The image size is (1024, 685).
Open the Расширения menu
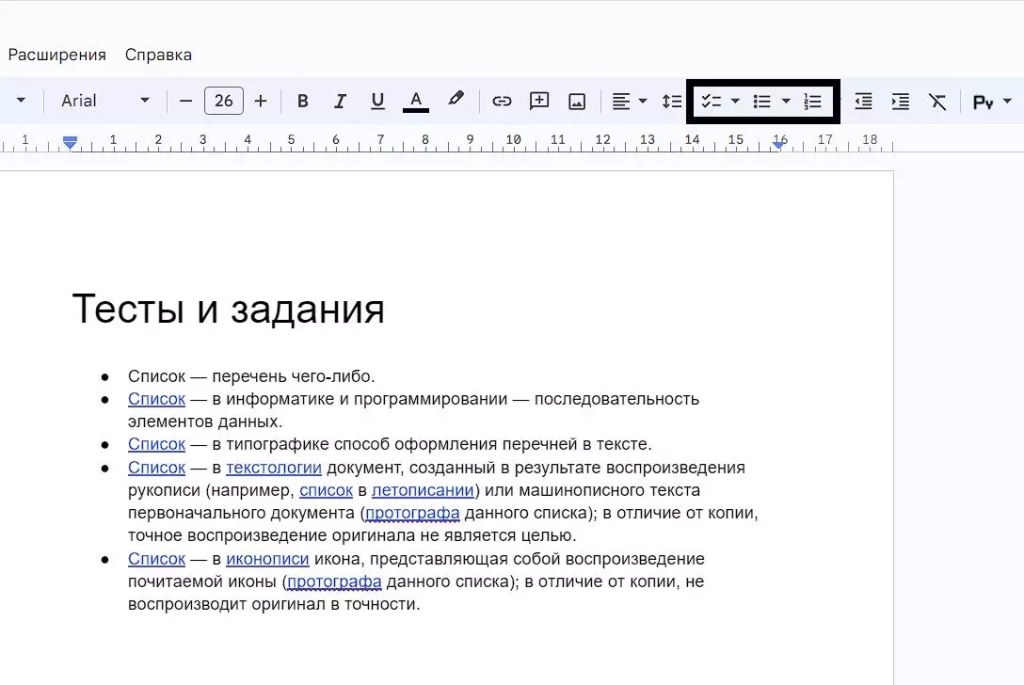pyautogui.click(x=57, y=55)
